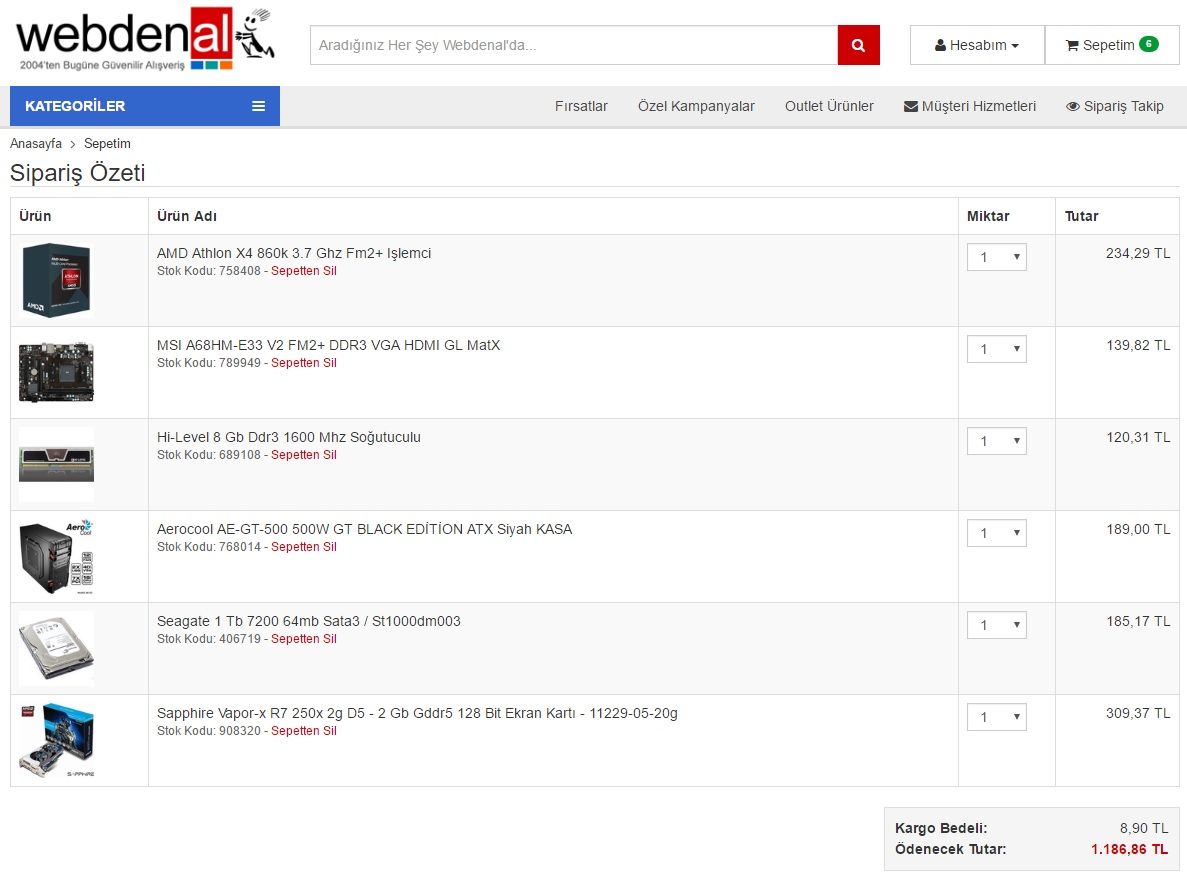Go to Anasayfa breadcrumb link
The image size is (1187, 880).
tap(36, 144)
